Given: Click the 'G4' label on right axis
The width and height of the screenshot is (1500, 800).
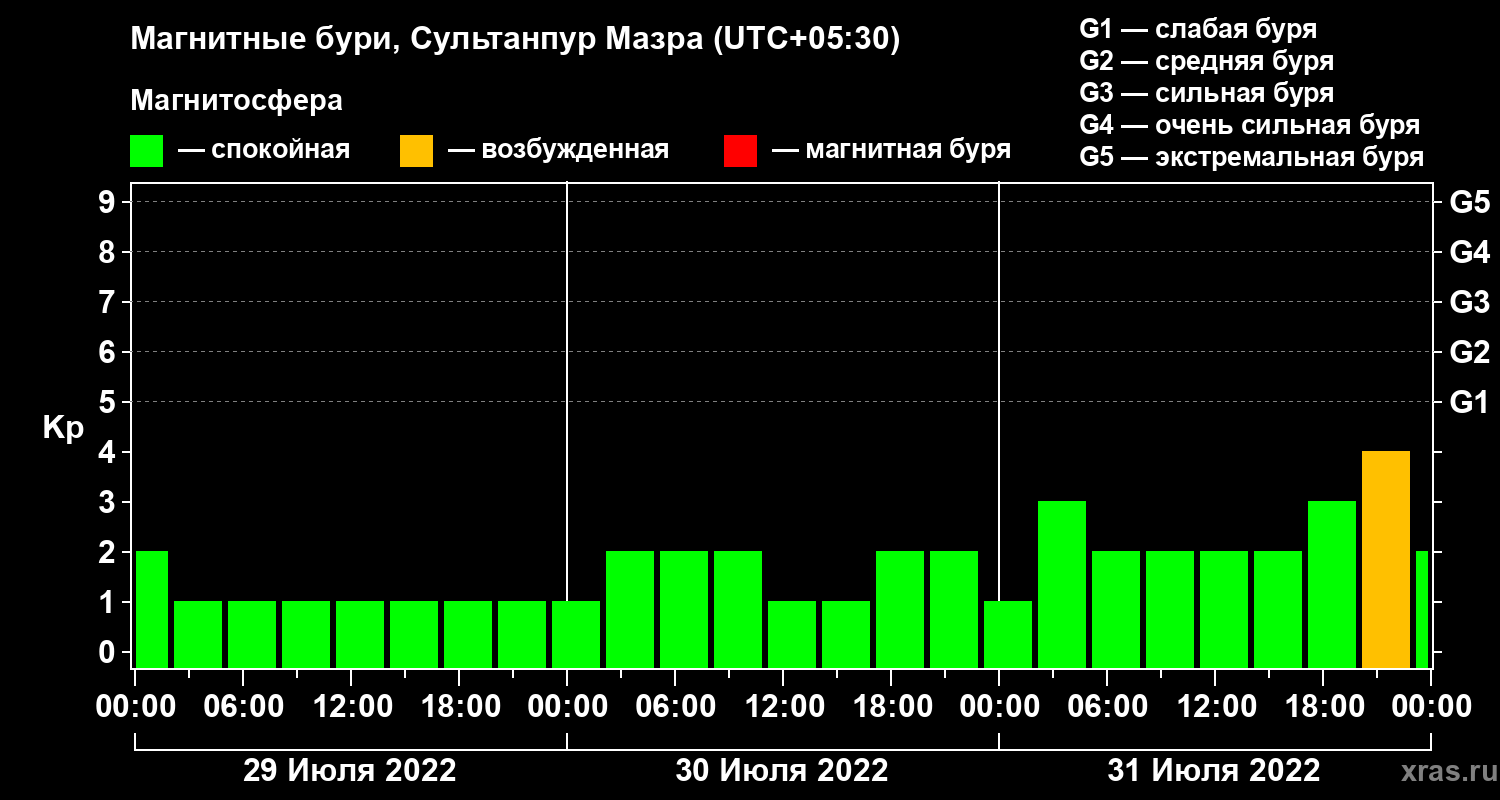Looking at the screenshot, I should pyautogui.click(x=1469, y=252).
